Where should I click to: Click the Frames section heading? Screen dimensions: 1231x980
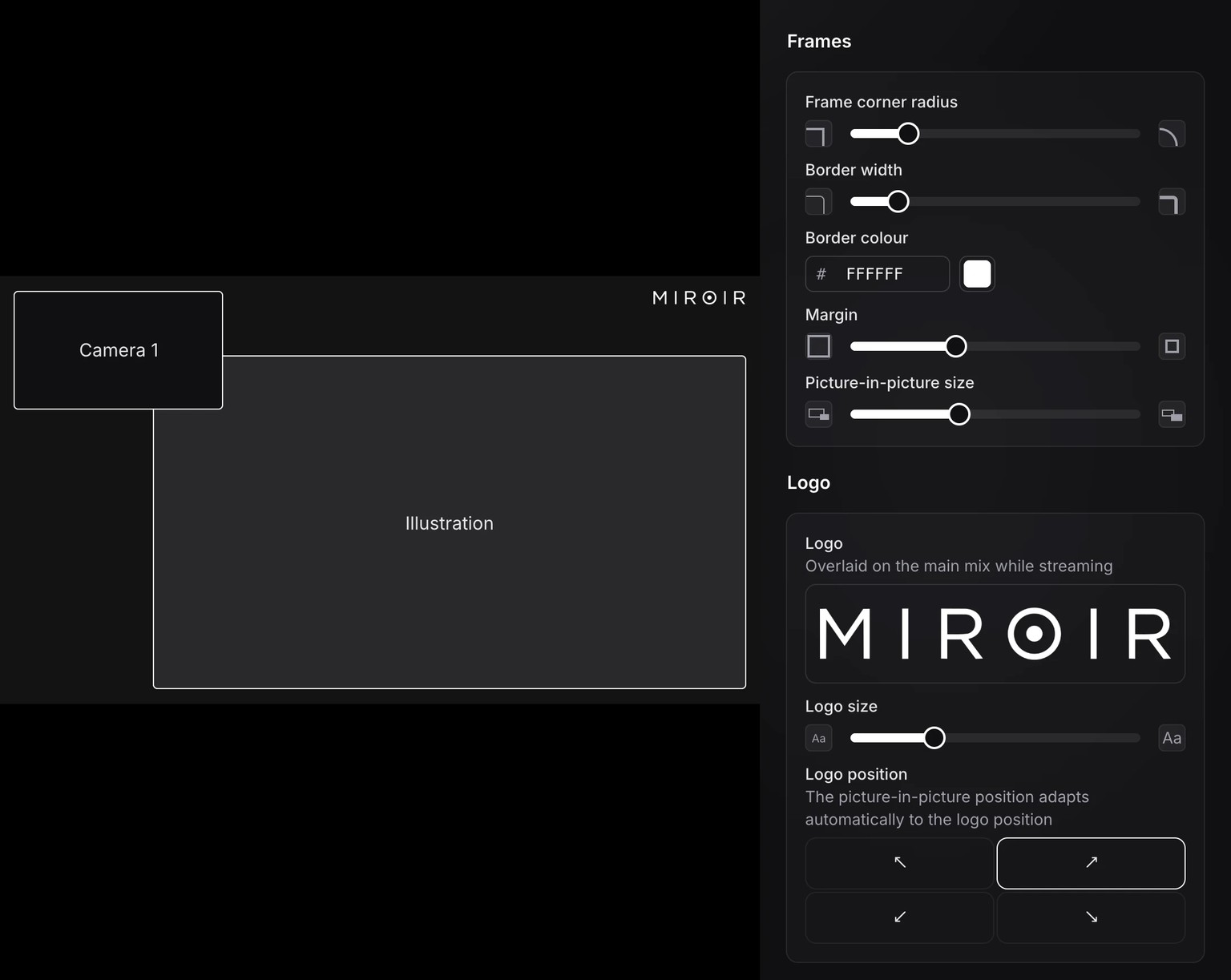[x=819, y=42]
